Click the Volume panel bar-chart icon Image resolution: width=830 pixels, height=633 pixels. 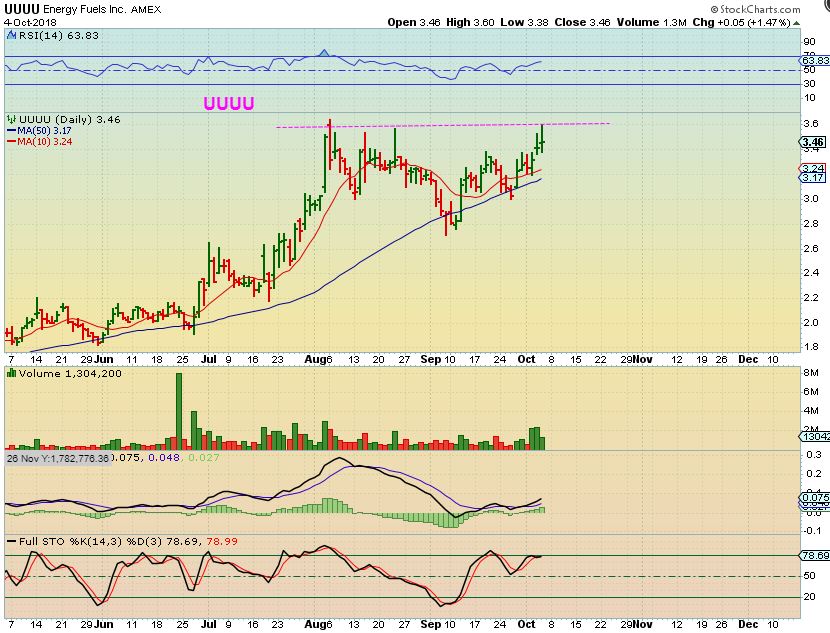[x=12, y=373]
